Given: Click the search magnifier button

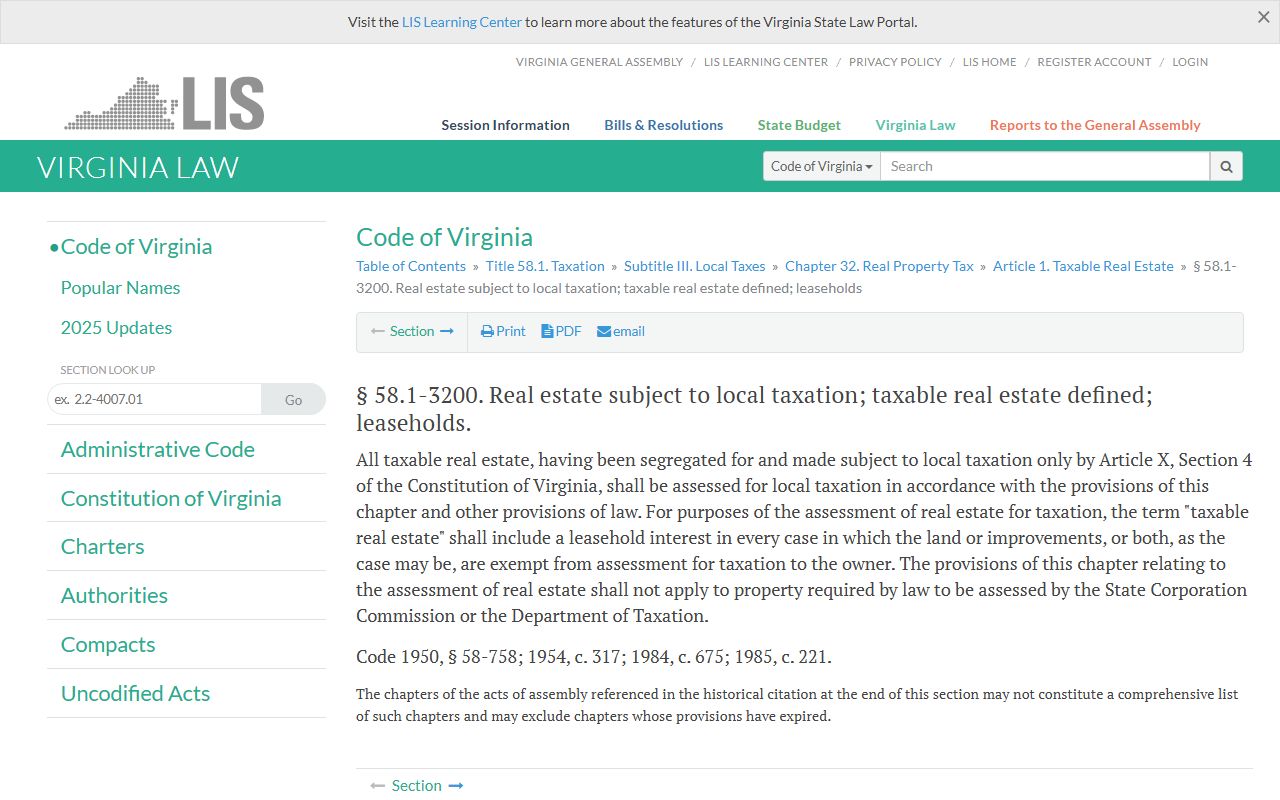Looking at the screenshot, I should coord(1226,166).
